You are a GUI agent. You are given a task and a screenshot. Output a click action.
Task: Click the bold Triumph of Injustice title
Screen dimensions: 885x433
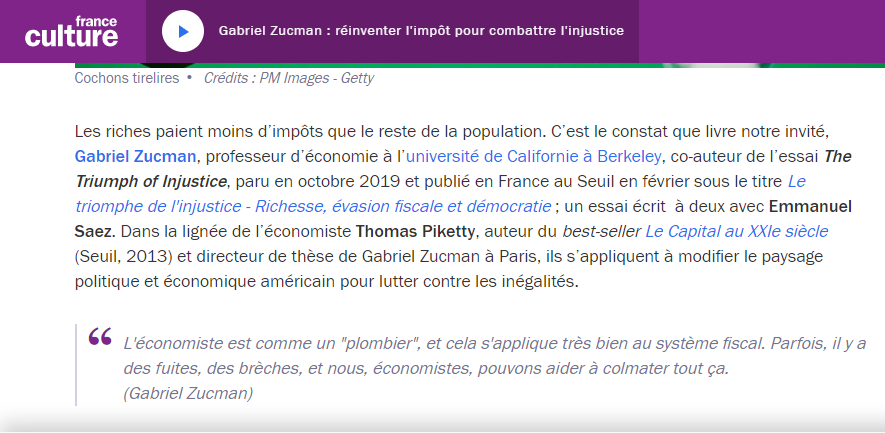[x=151, y=182]
